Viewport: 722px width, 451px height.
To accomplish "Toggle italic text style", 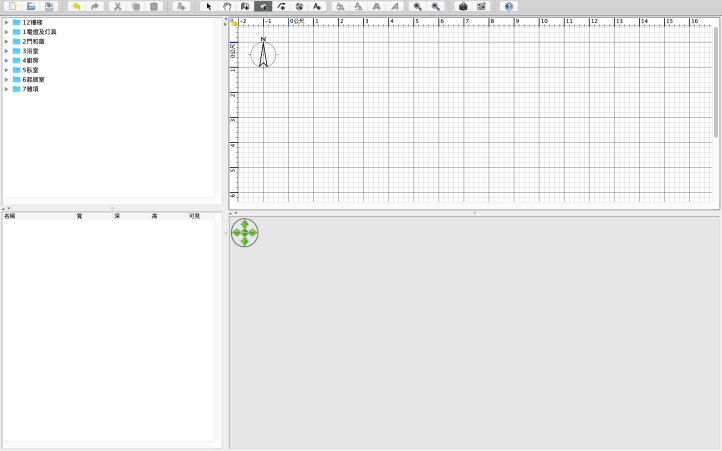I will (394, 6).
